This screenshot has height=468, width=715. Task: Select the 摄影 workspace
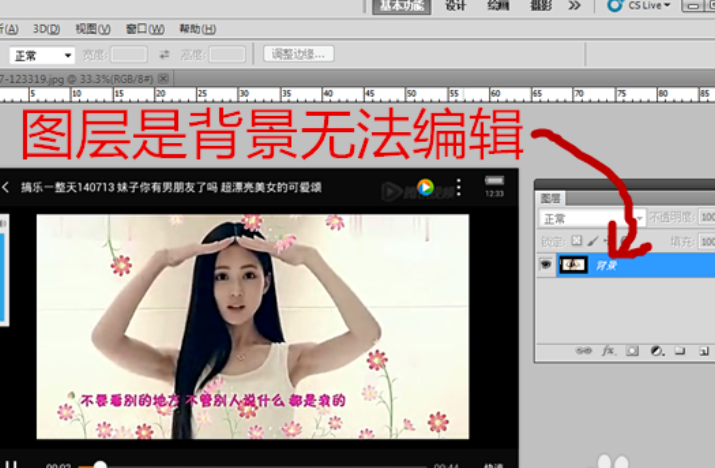point(541,5)
